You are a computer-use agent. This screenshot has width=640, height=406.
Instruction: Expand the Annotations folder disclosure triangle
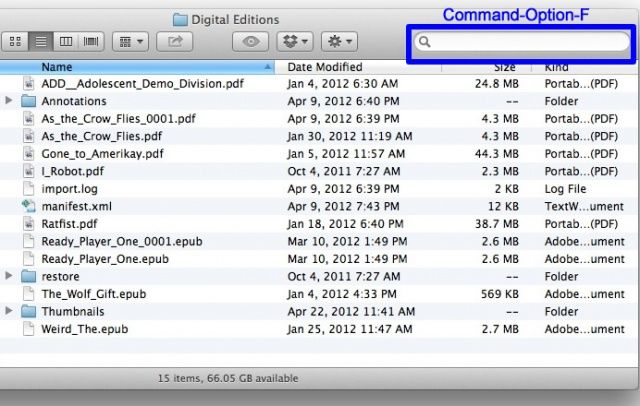tap(10, 101)
